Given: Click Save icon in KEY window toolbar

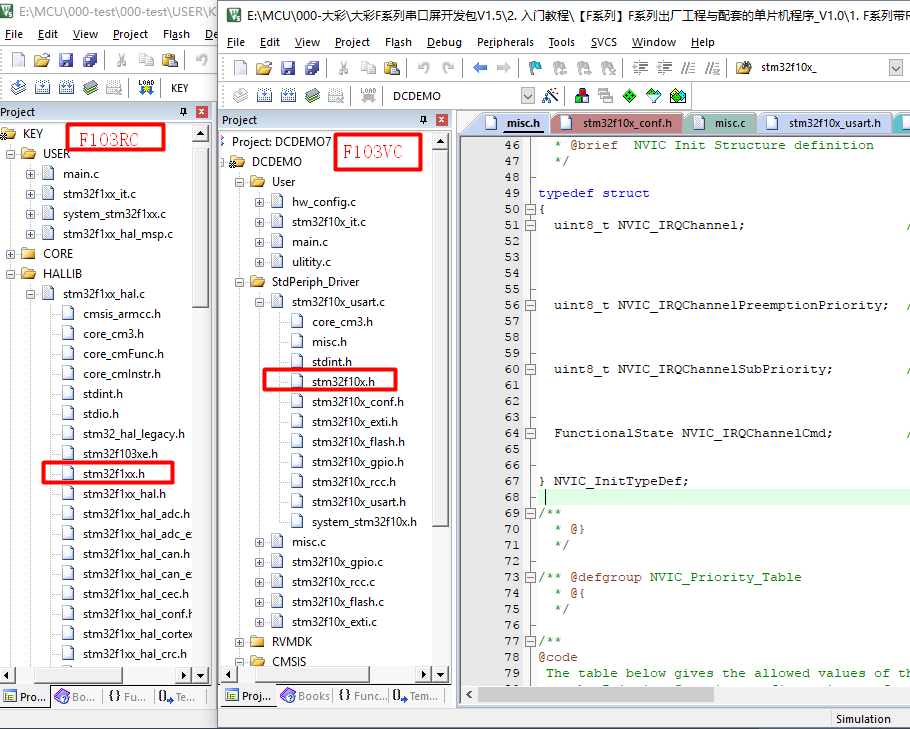Looking at the screenshot, I should 66,60.
